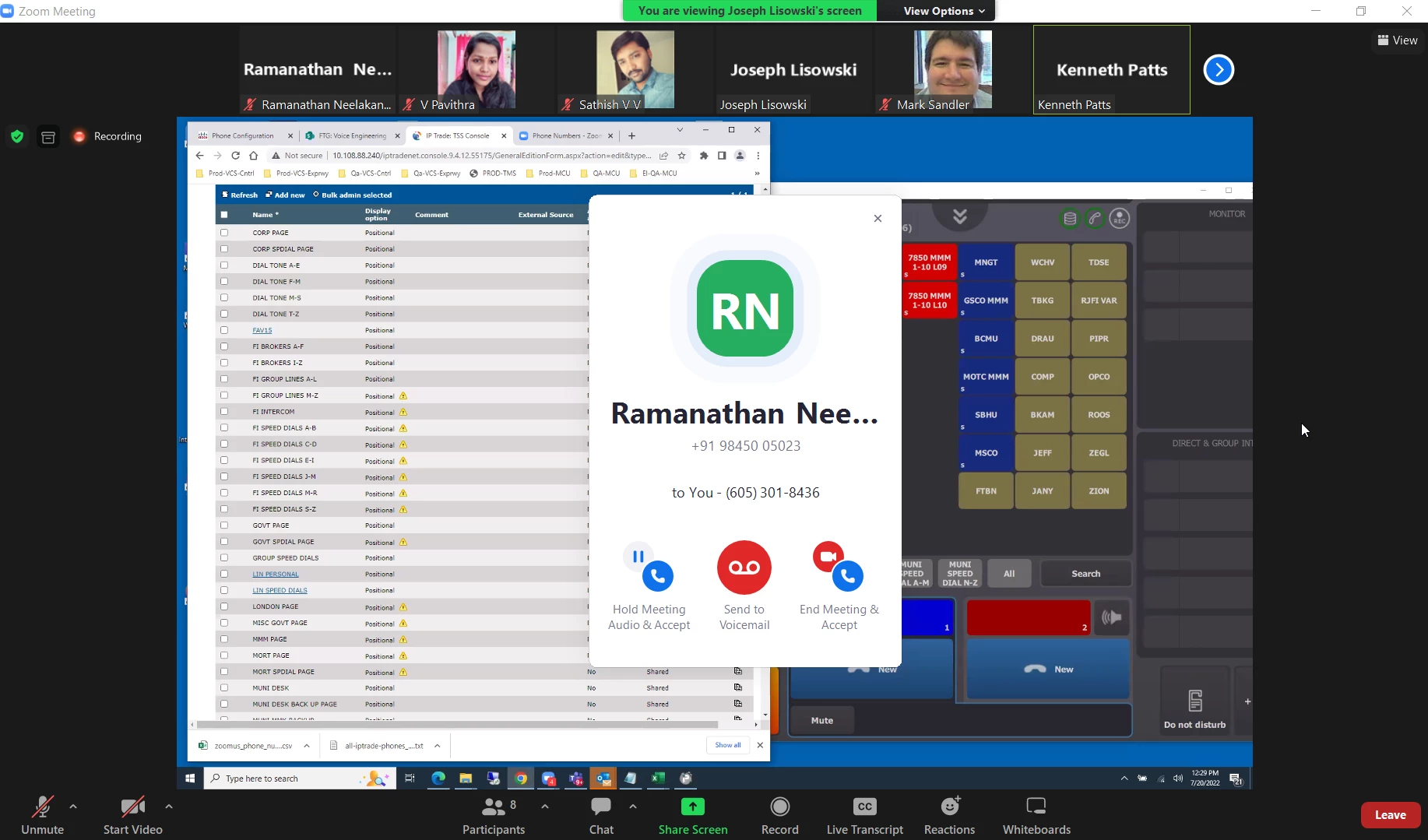Screen dimensions: 1428x840
Task: Open options for all-iptrade-phones txt download
Action: click(438, 746)
